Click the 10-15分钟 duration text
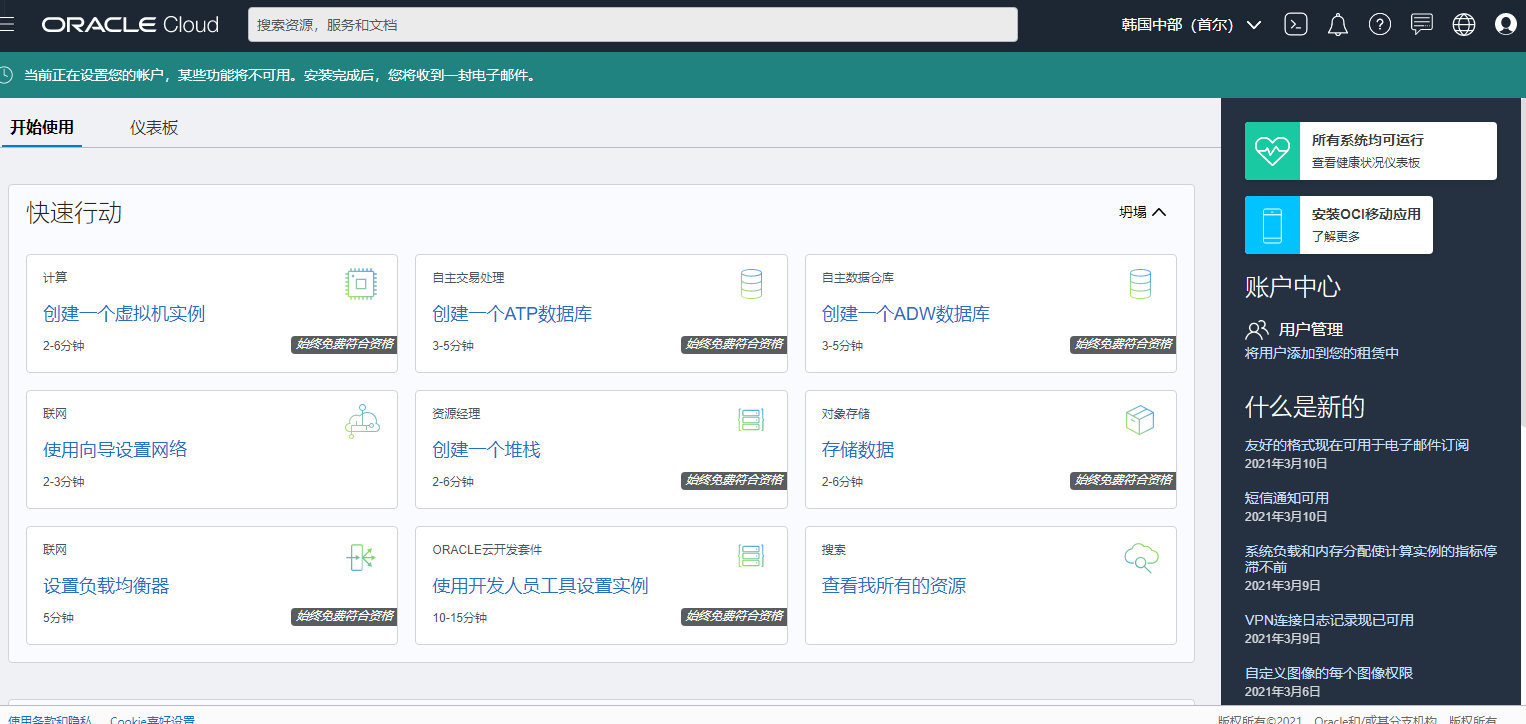 (459, 618)
